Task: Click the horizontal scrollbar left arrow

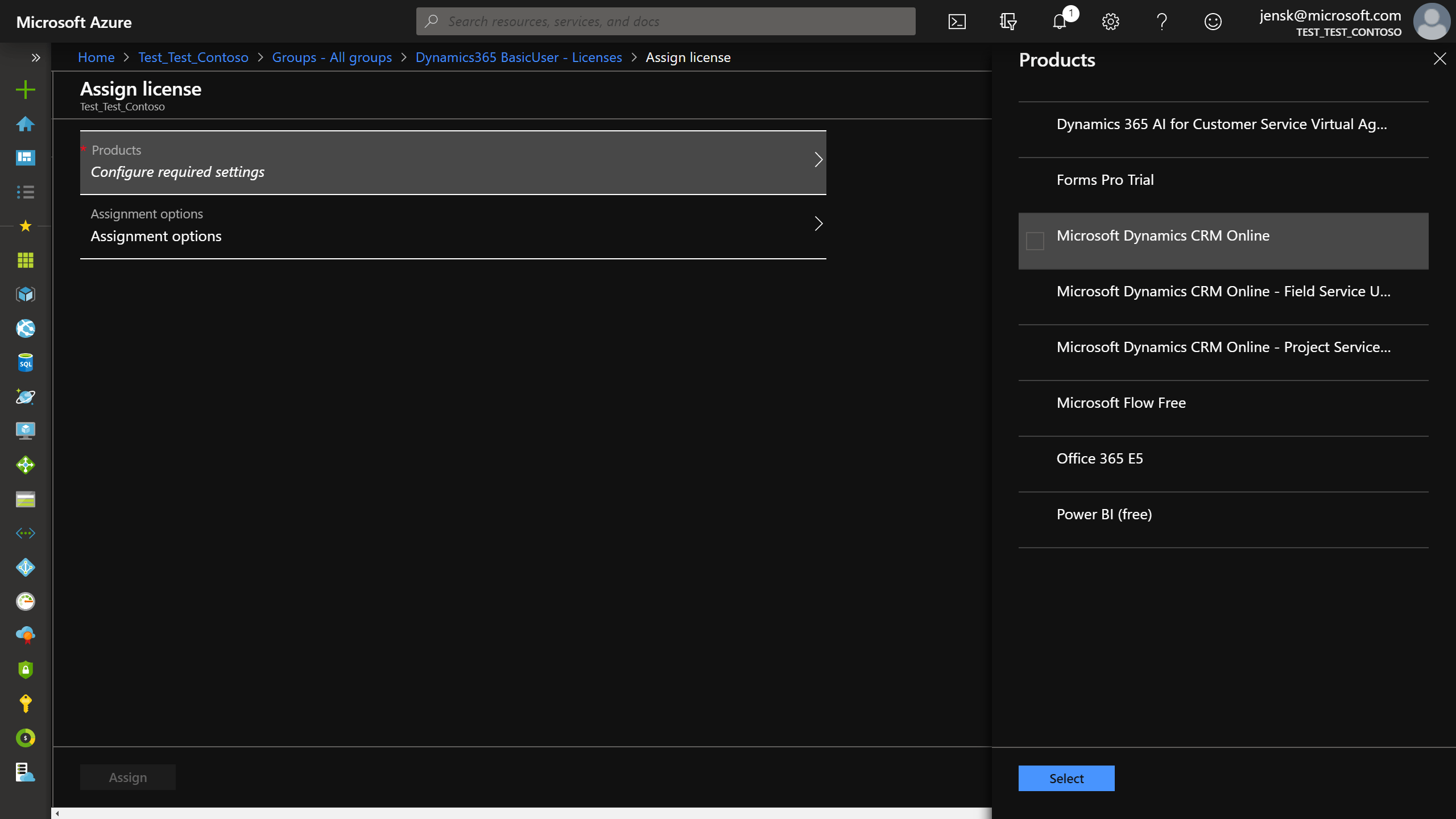Action: pos(57,813)
